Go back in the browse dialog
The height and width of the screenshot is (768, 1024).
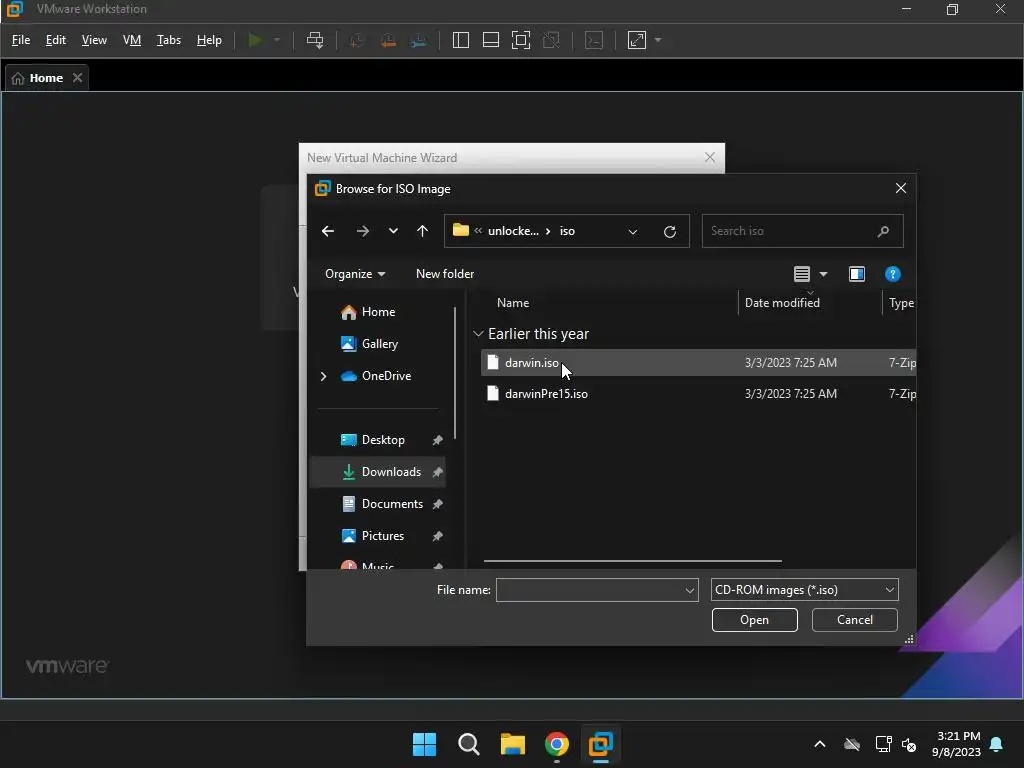(328, 231)
